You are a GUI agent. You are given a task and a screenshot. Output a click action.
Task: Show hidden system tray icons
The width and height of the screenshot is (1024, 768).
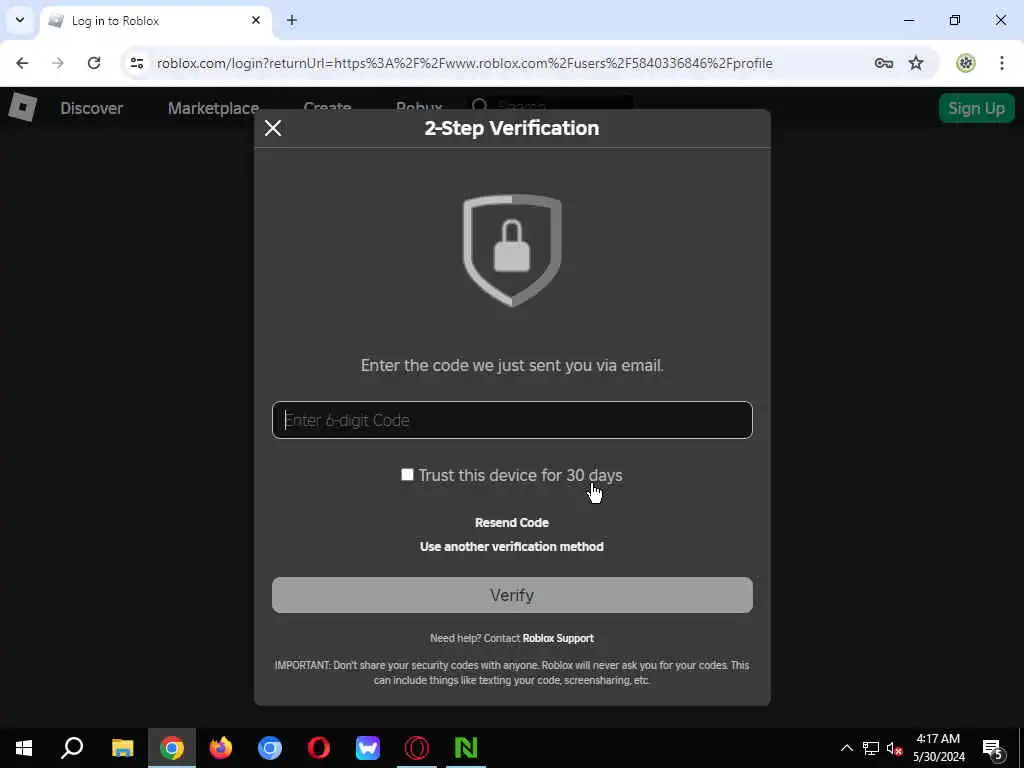[846, 748]
